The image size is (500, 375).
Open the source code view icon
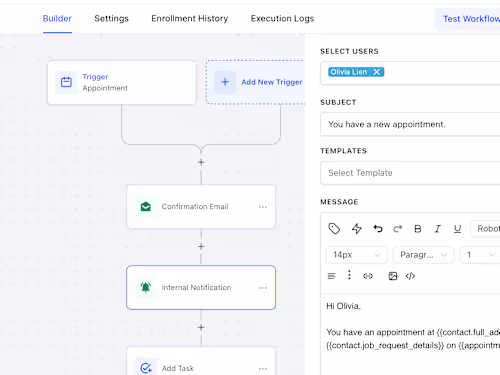pyautogui.click(x=410, y=276)
